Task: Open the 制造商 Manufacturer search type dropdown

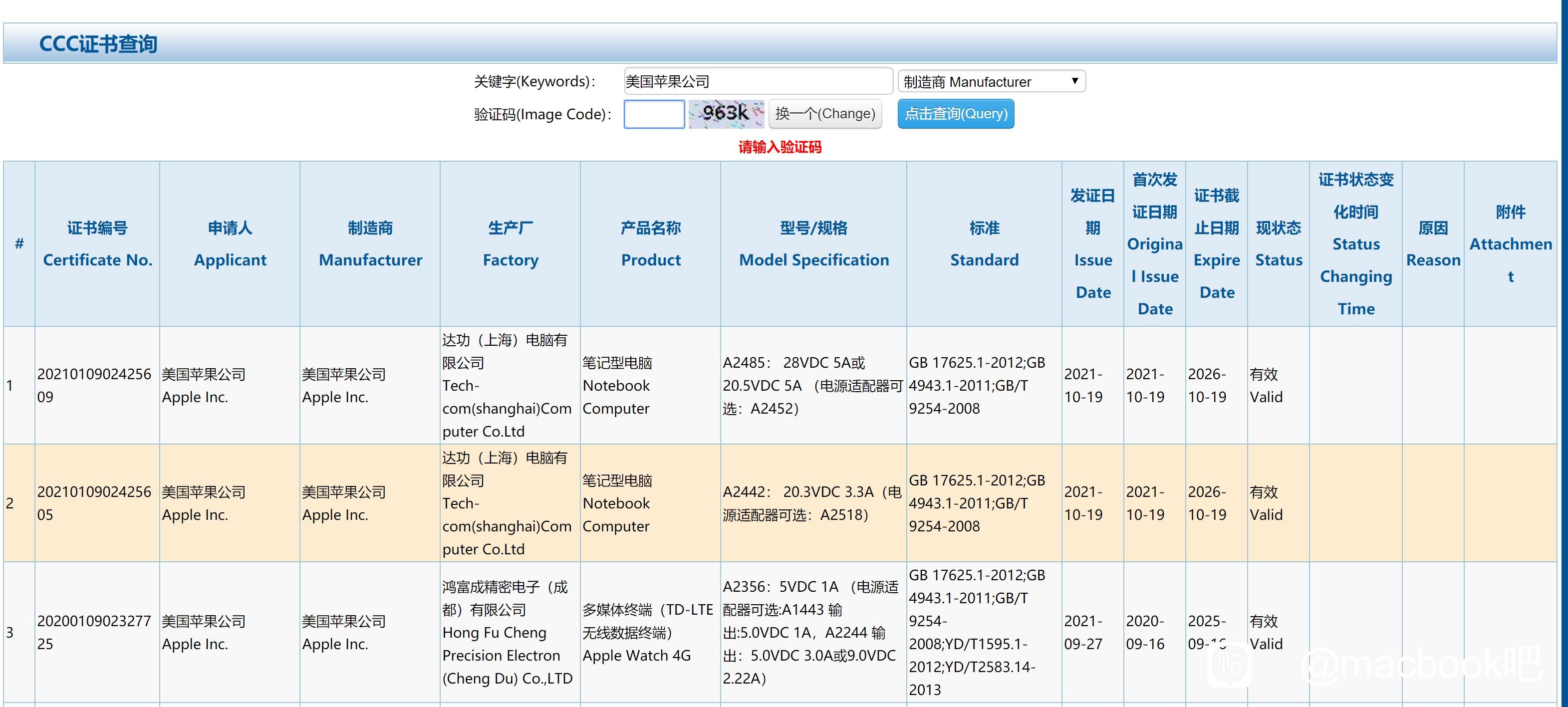Action: [992, 81]
